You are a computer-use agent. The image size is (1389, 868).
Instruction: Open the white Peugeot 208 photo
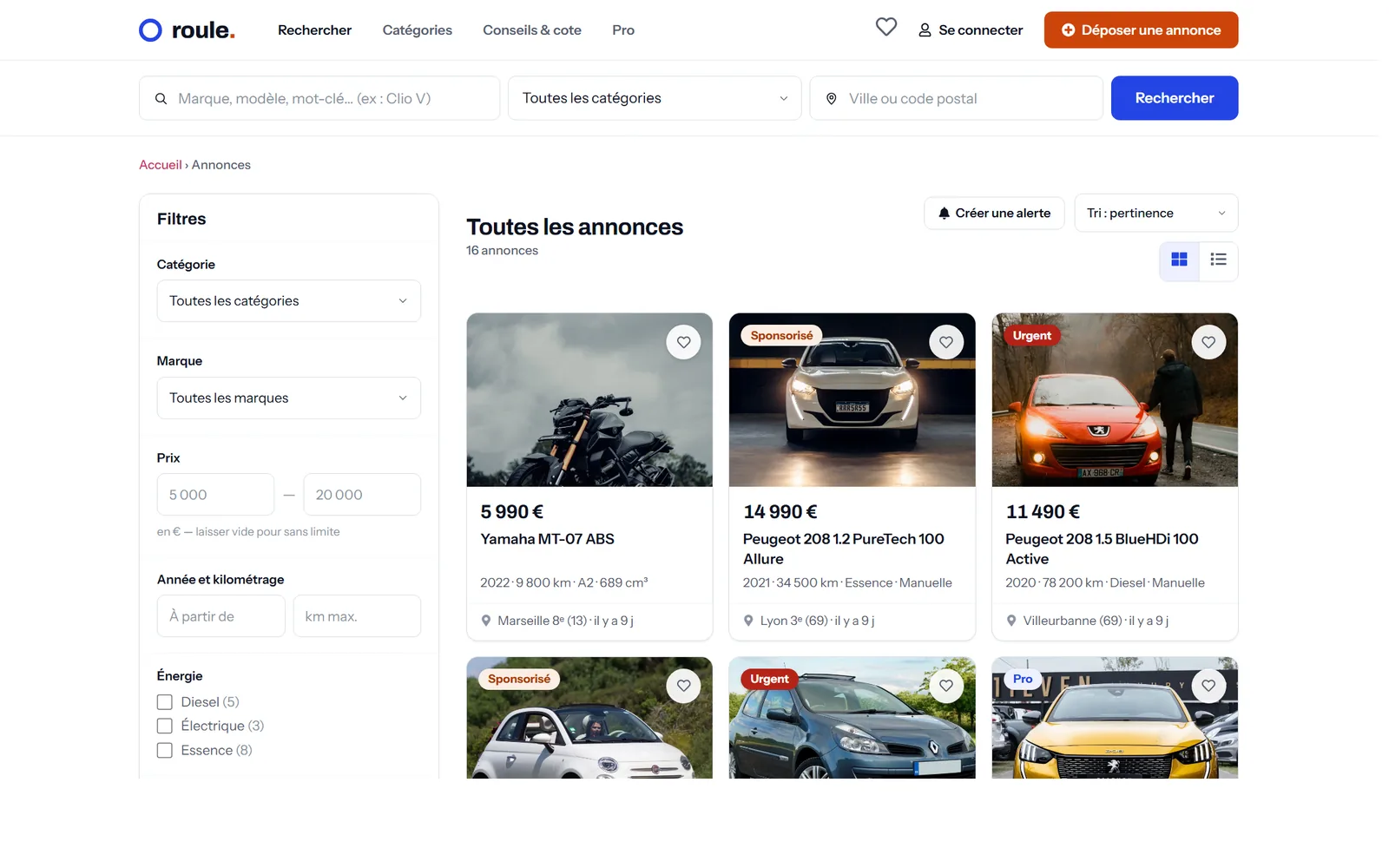[x=852, y=400]
